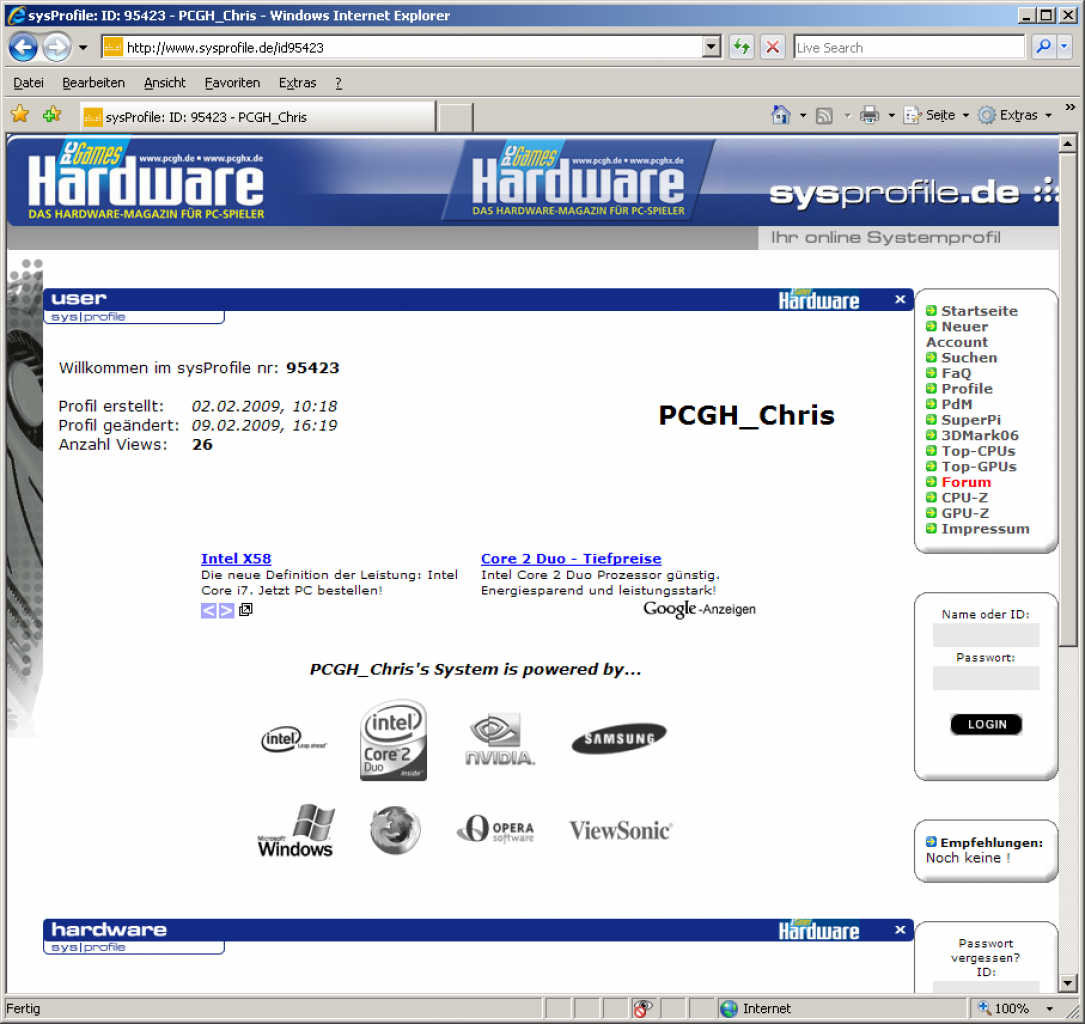Open the Extras menu in menu bar
Image resolution: width=1085 pixels, height=1024 pixels.
pos(298,82)
